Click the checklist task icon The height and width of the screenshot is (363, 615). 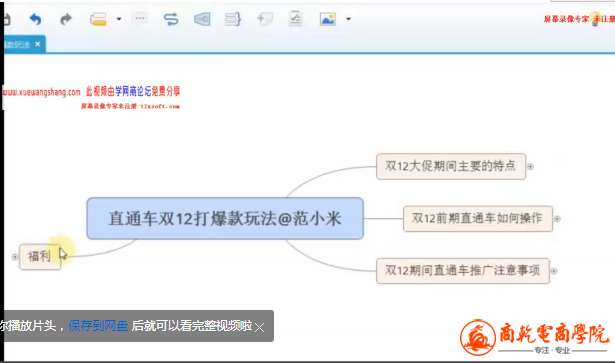coord(295,18)
